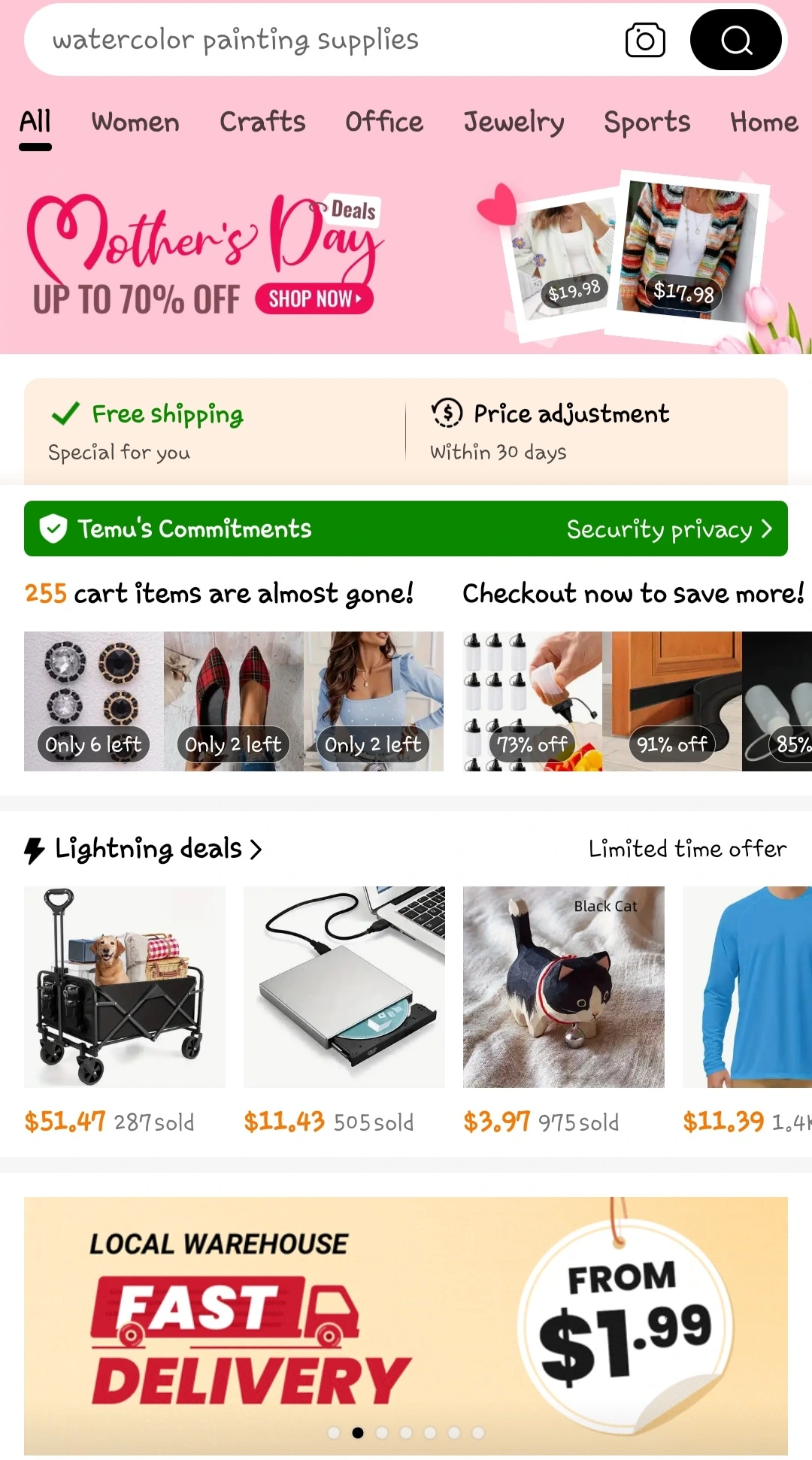The image size is (812, 1460).
Task: Open the Limited time offer link
Action: [687, 849]
